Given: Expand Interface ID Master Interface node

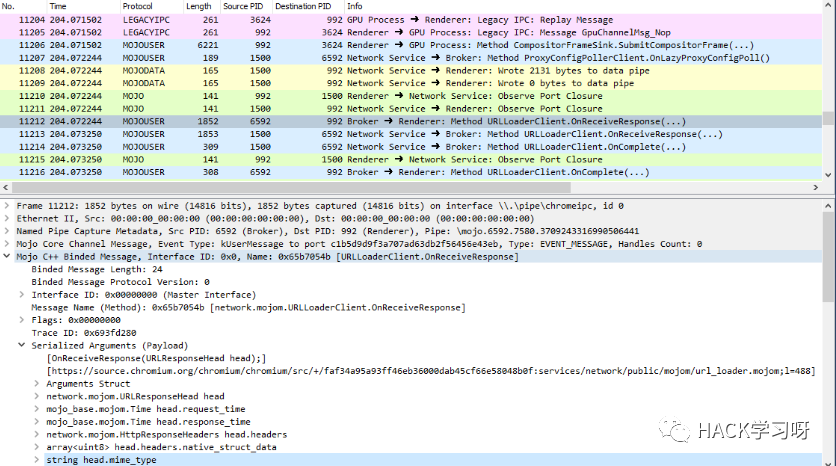Looking at the screenshot, I should click(21, 294).
